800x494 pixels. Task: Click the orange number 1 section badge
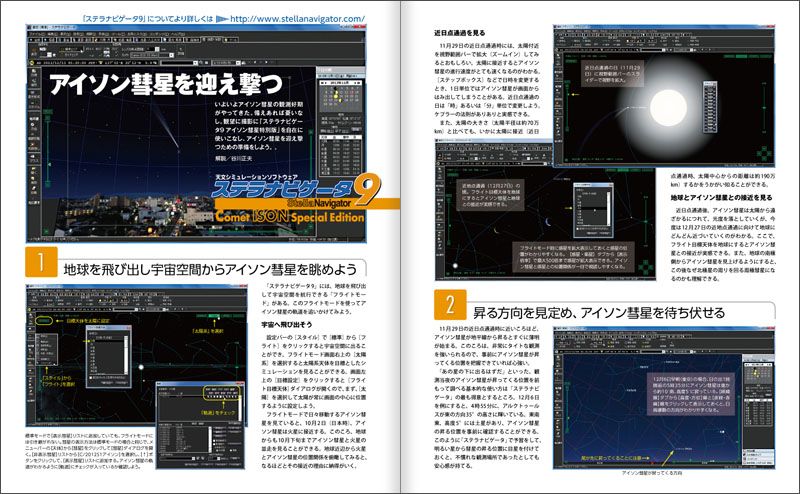coord(41,262)
